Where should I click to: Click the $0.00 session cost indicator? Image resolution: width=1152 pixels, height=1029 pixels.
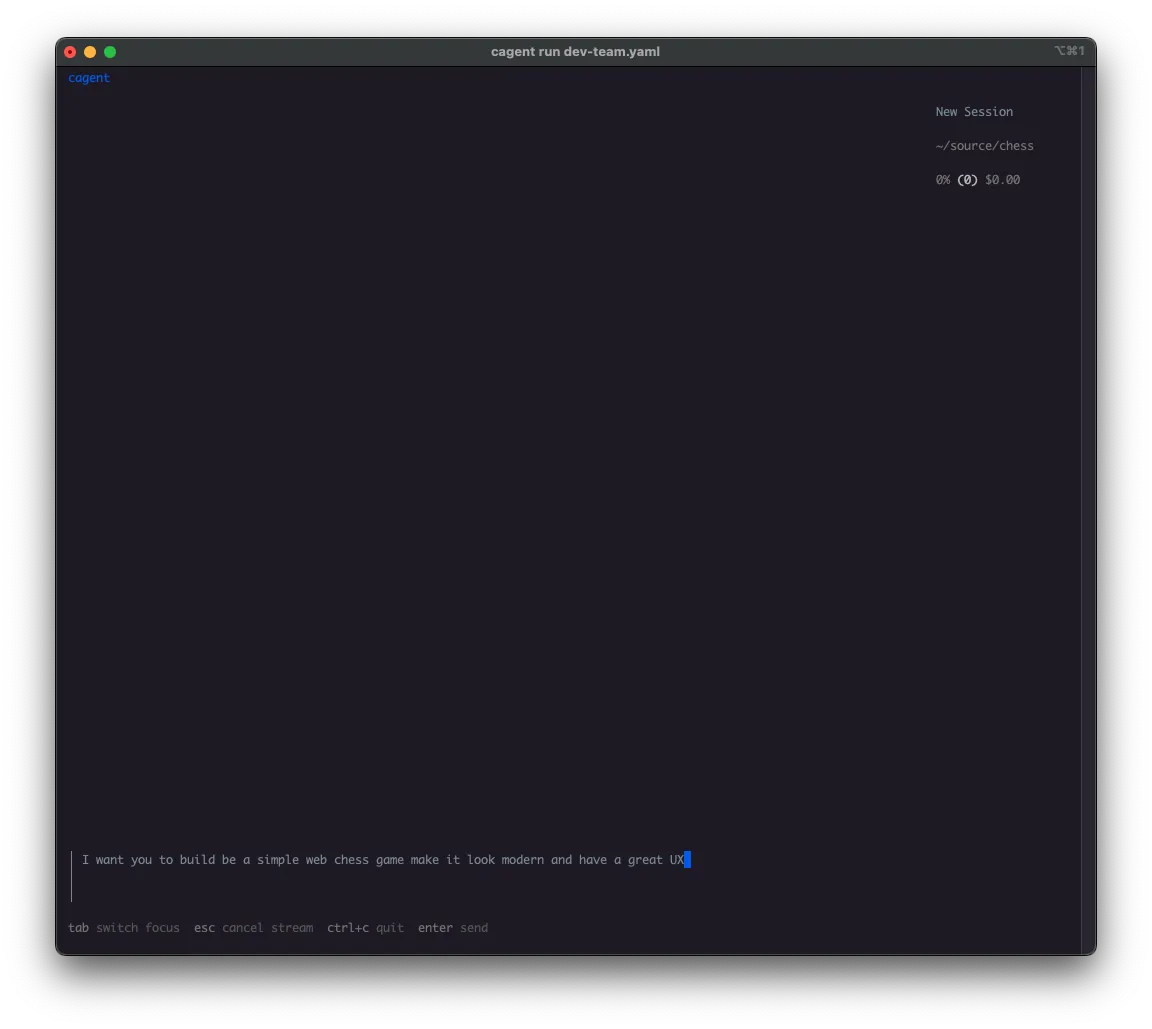pyautogui.click(x=1002, y=180)
